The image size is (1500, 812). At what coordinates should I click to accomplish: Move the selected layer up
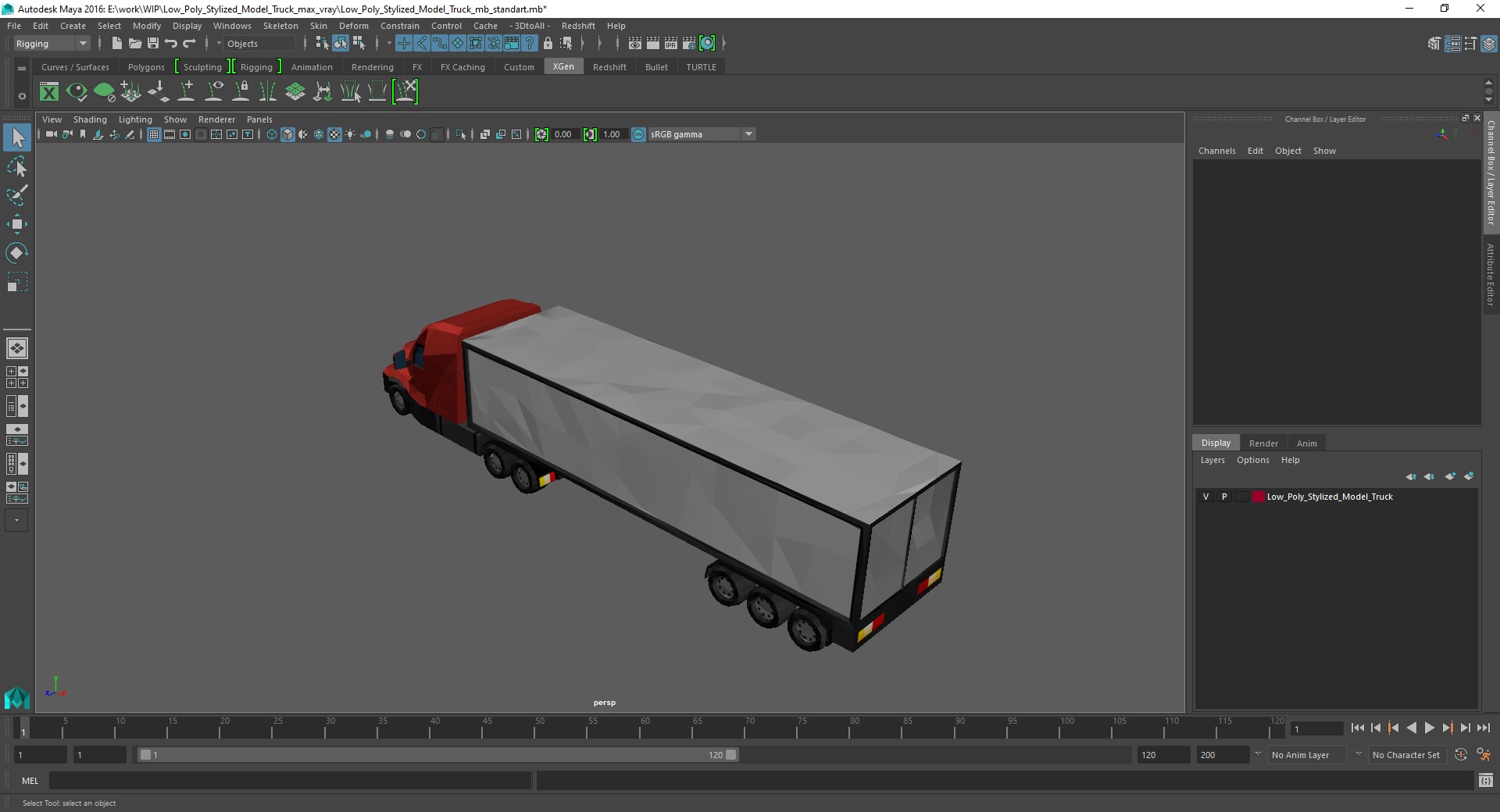[x=1411, y=476]
